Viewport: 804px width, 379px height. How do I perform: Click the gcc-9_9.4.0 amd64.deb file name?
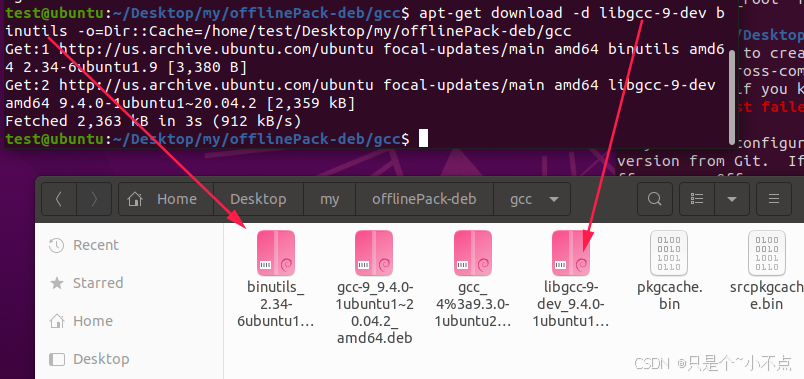374,312
